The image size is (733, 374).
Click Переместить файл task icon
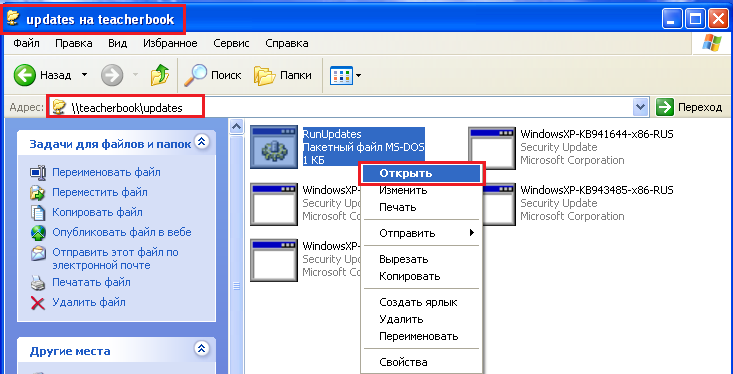38,193
